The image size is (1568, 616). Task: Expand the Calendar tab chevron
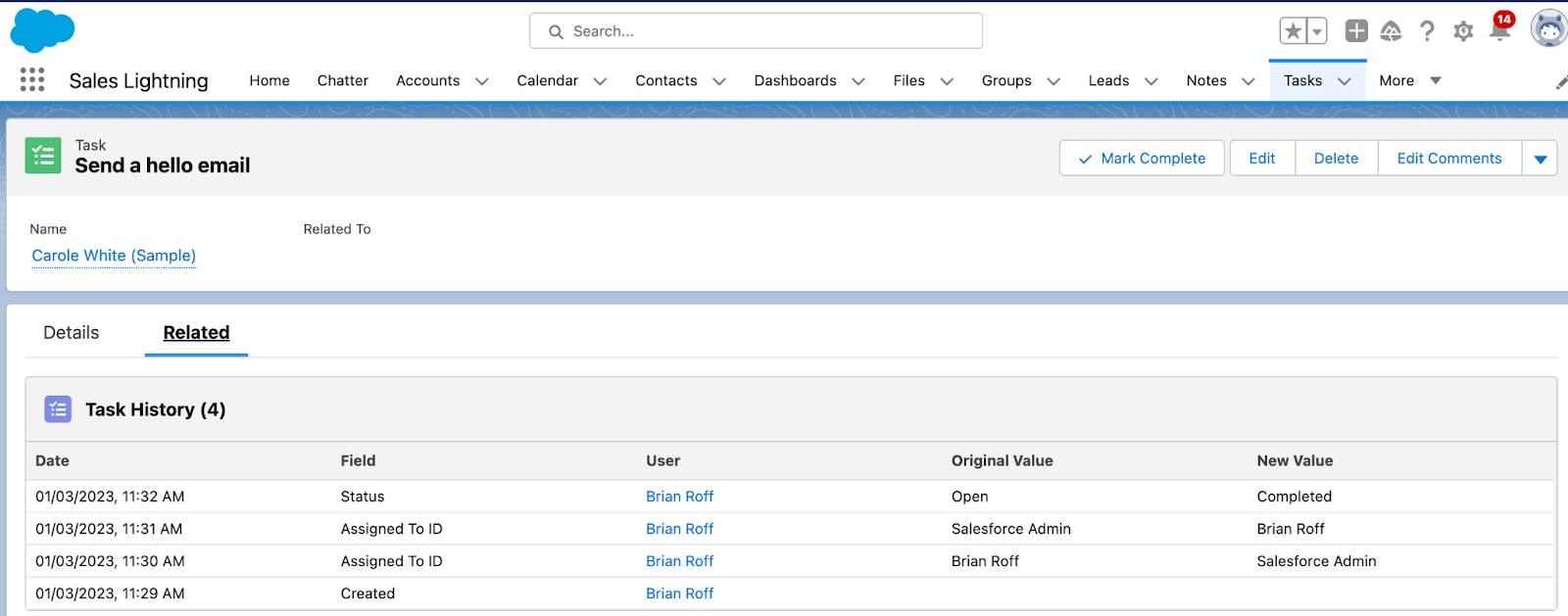600,81
